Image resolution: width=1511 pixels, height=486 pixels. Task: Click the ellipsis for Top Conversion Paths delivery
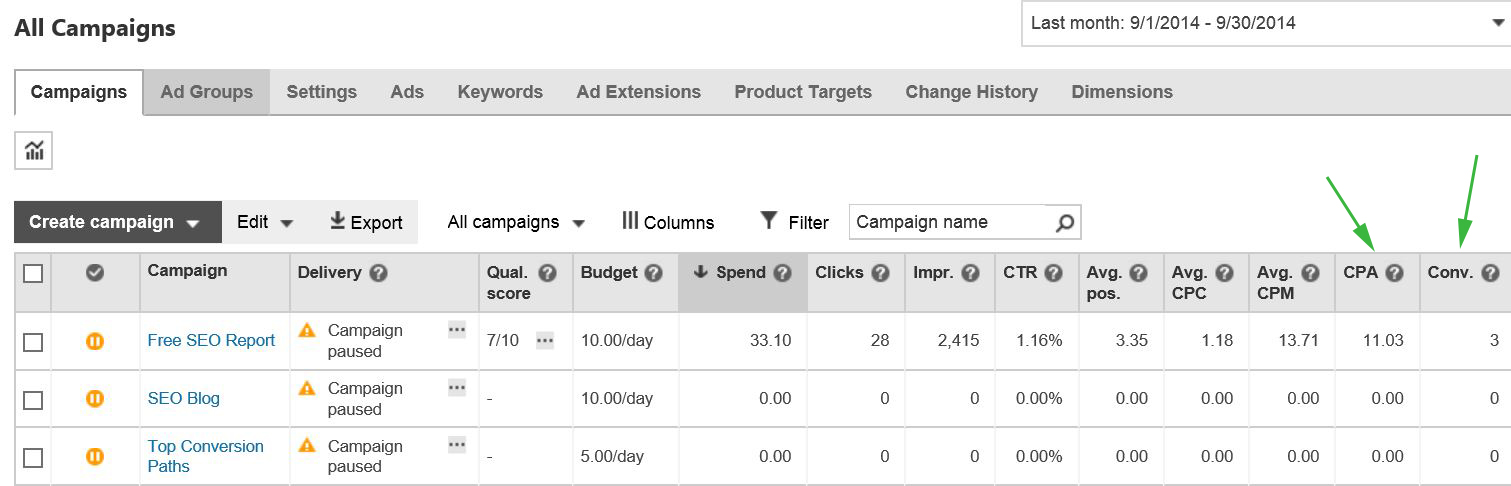457,445
